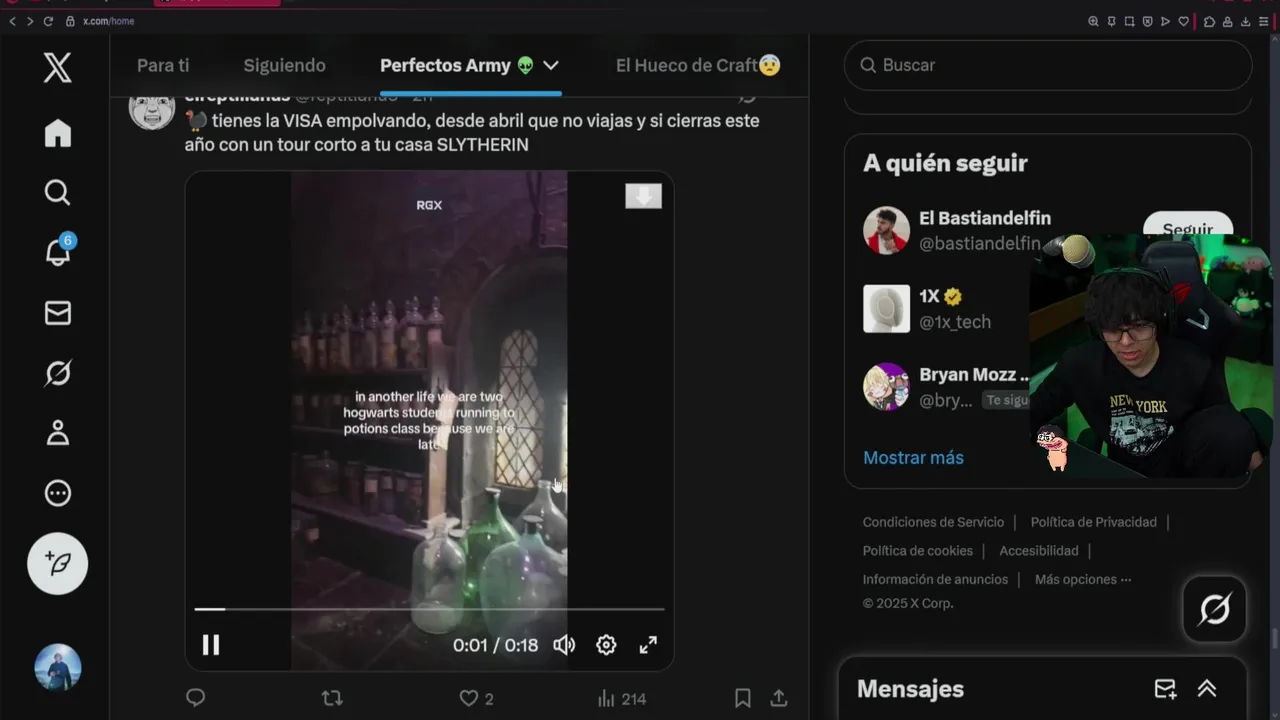Open Política de Privacidad link

(x=1093, y=522)
